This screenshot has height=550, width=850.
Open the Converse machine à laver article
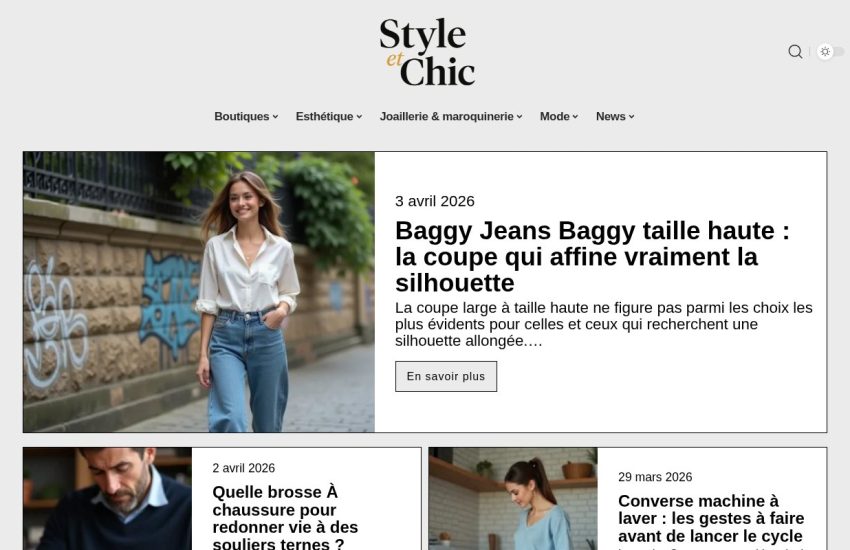pos(711,519)
